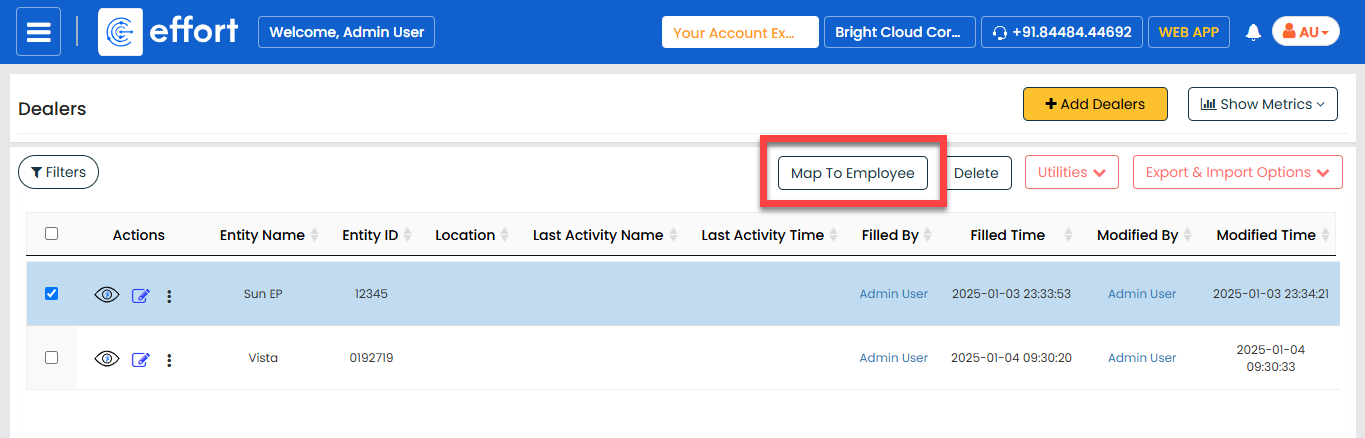
Task: Expand the Show Metrics dropdown
Action: (1262, 104)
